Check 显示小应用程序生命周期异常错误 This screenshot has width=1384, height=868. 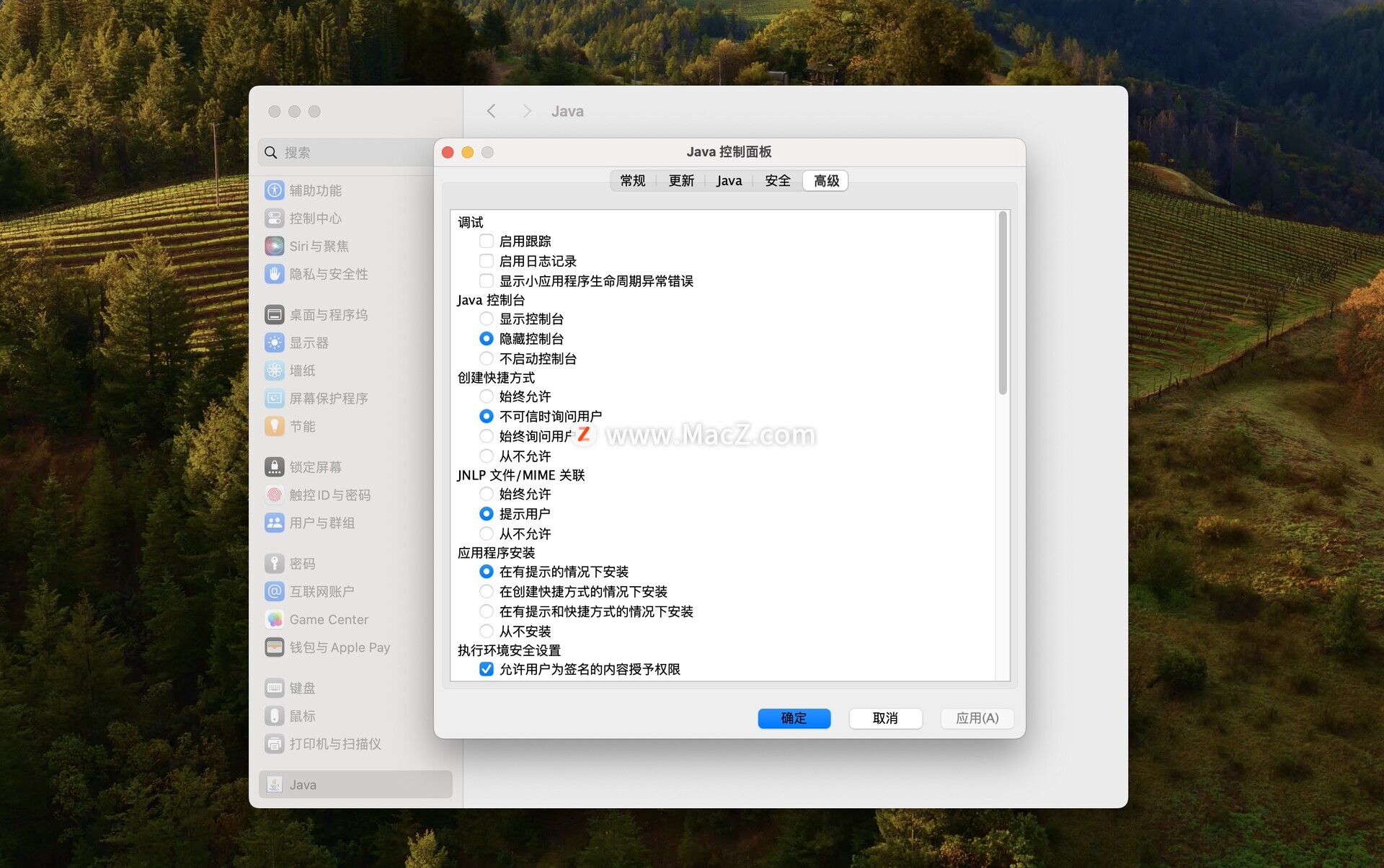487,280
